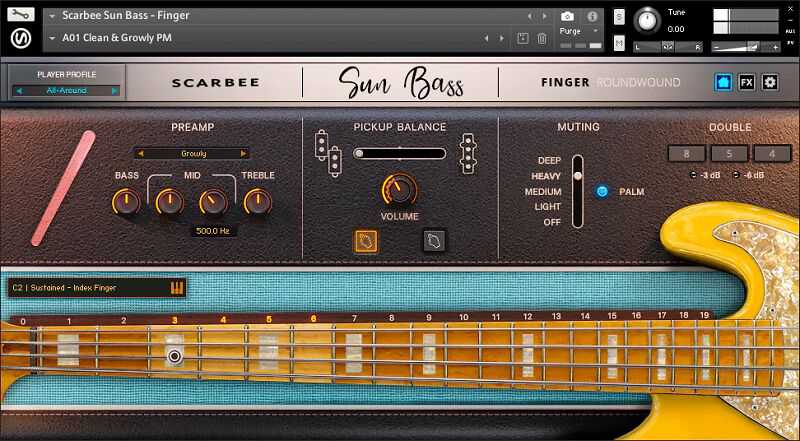Click the left arrow of the Player Profile

[x=19, y=91]
